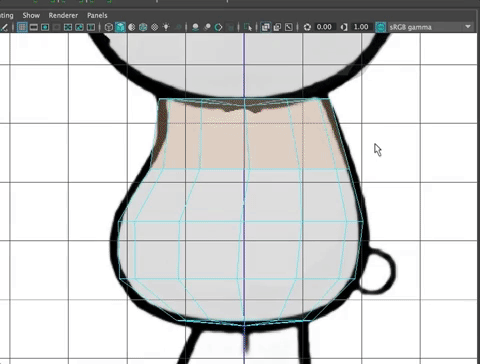480x364 pixels.
Task: Click Use Default Material icon
Action: [132, 27]
